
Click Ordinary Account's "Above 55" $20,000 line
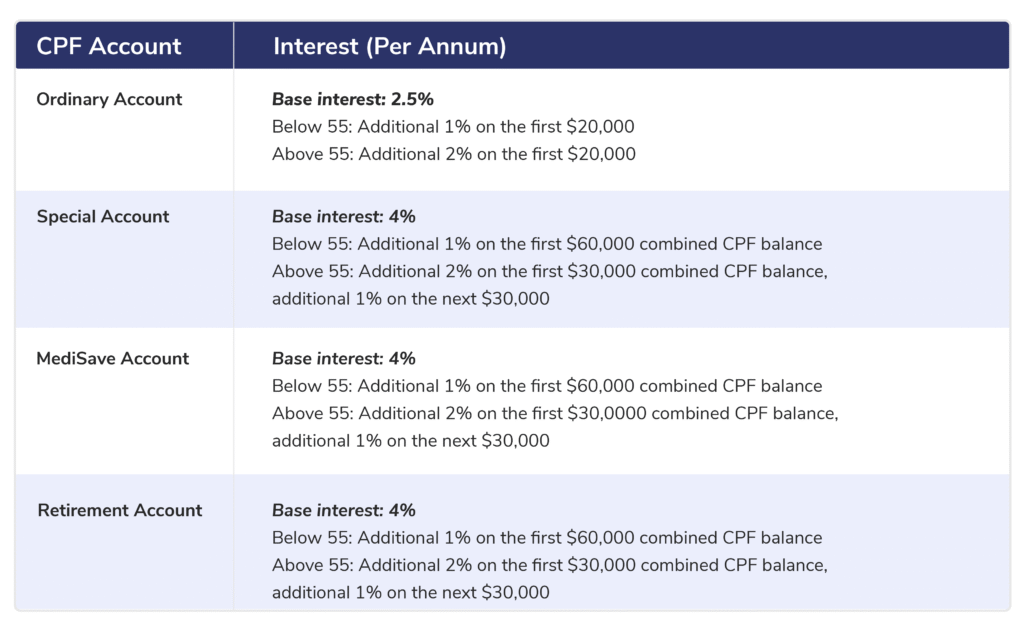pyautogui.click(x=453, y=154)
